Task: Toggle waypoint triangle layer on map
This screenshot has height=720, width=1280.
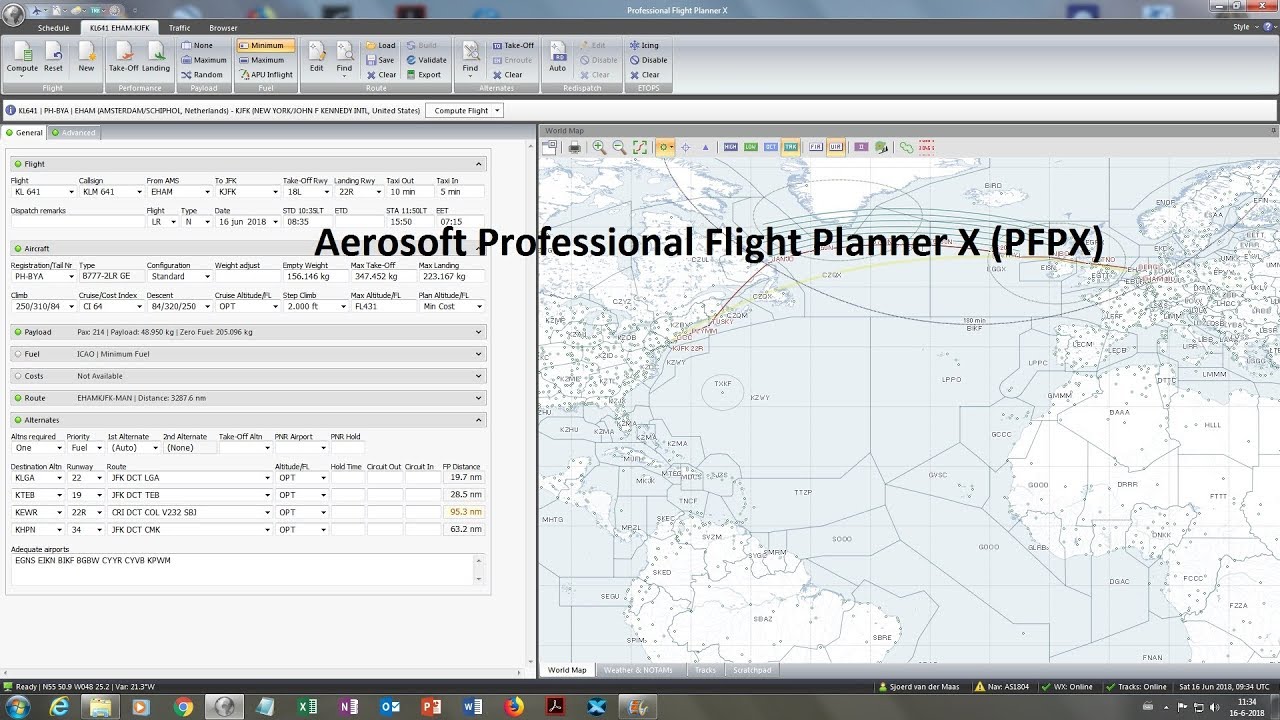Action: [x=705, y=147]
